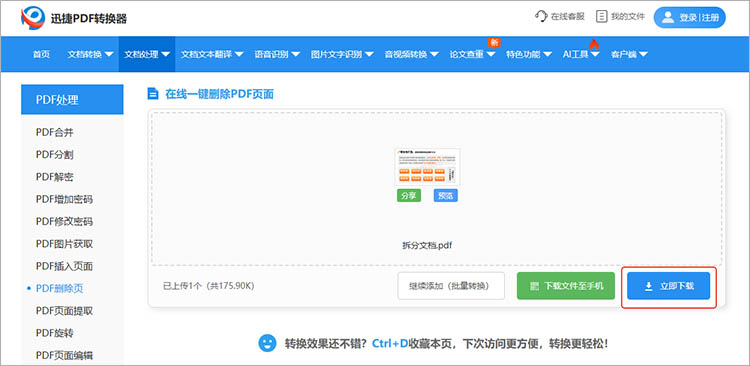
Task: Select PDF页面提取 in sidebar
Action: (64, 311)
